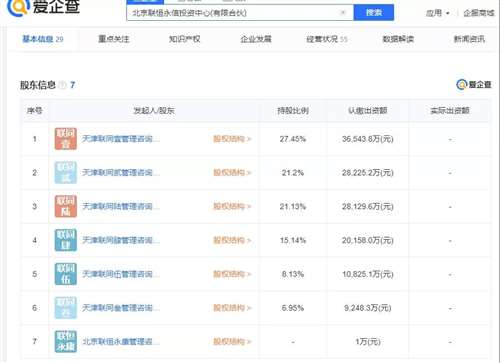Expand 股权结构 for row 2 shareholder
This screenshot has height=363, width=500.
(x=232, y=172)
